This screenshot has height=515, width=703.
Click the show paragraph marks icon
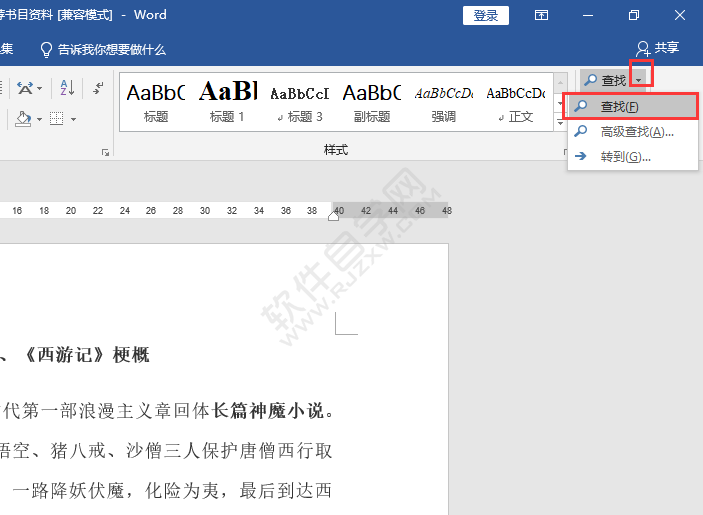tap(97, 89)
